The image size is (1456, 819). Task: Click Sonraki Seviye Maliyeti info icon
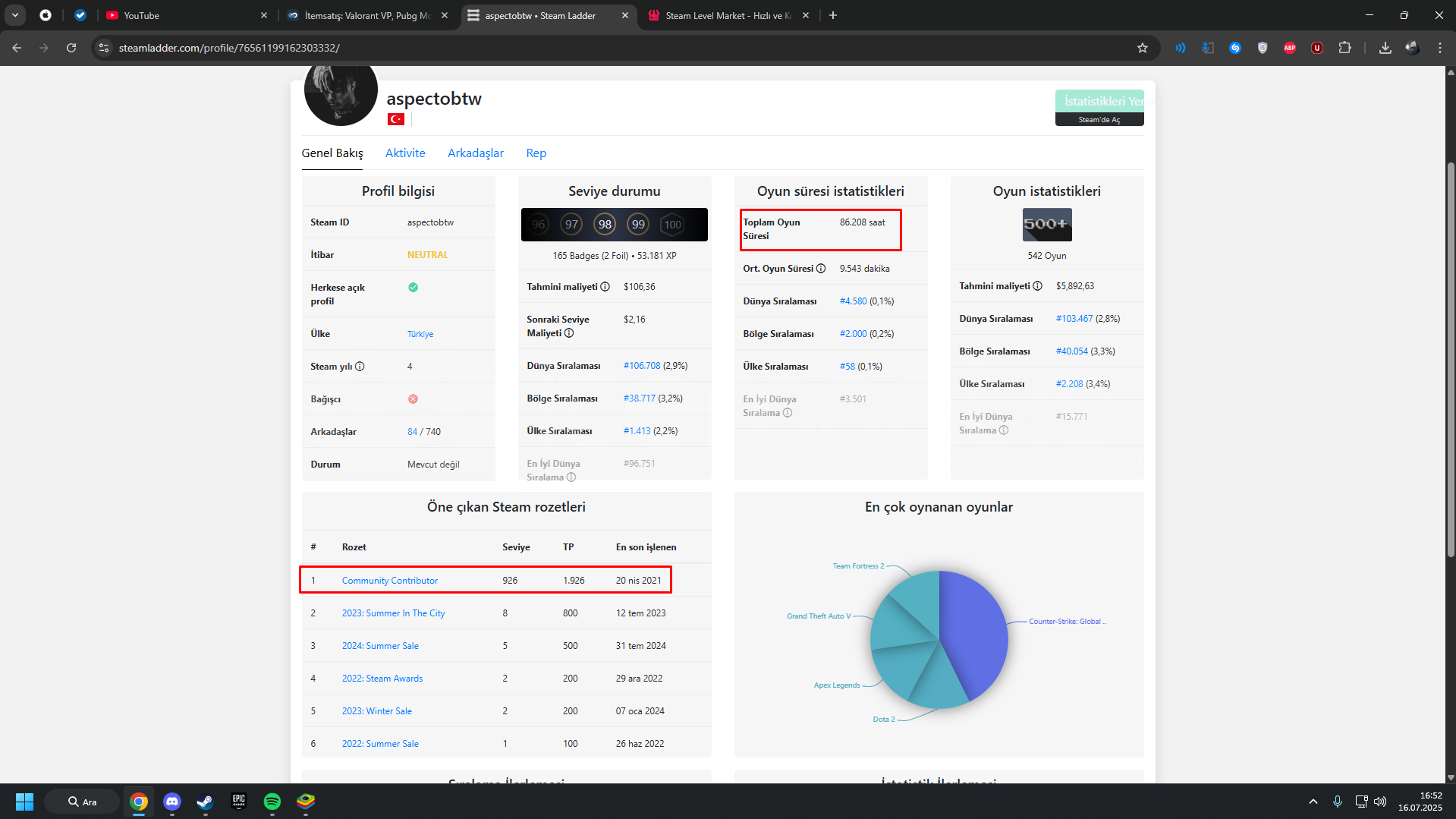(x=569, y=333)
